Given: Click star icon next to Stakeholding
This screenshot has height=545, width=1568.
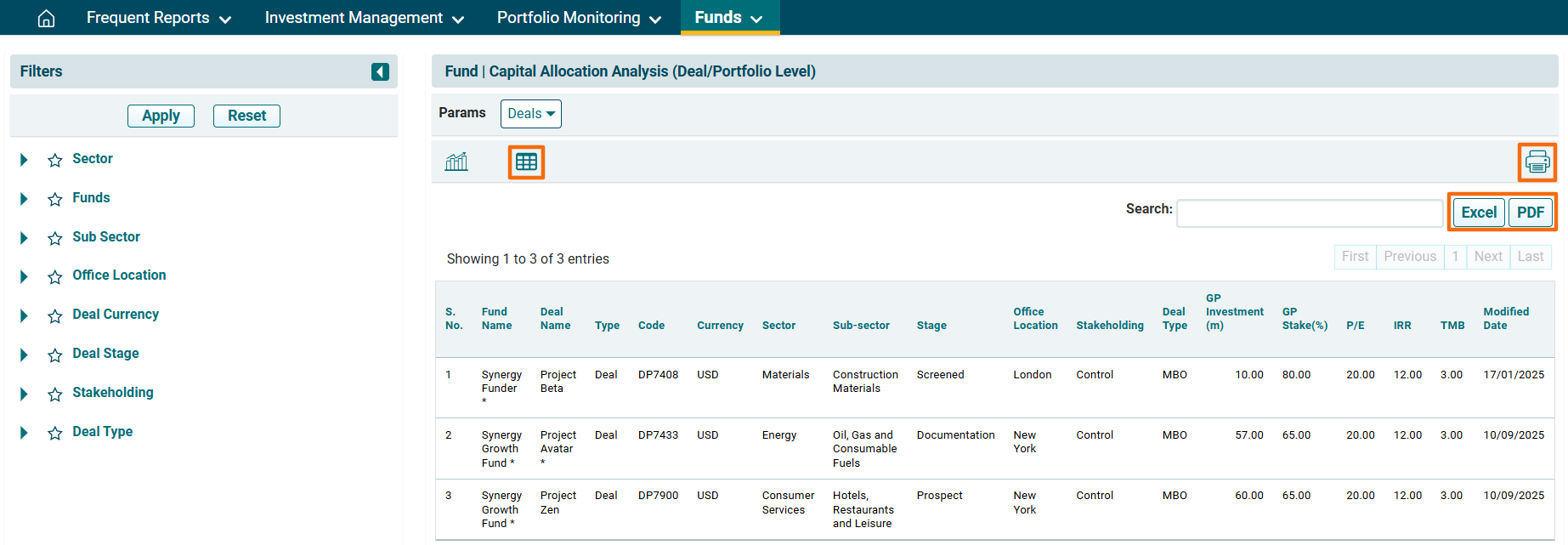Looking at the screenshot, I should click(55, 395).
